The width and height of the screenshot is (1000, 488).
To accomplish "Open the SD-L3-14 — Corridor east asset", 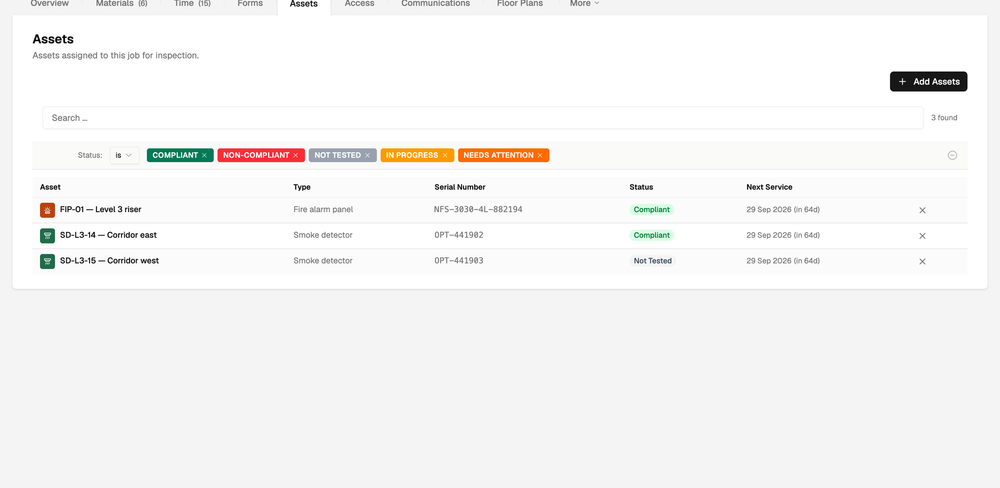I will point(108,235).
